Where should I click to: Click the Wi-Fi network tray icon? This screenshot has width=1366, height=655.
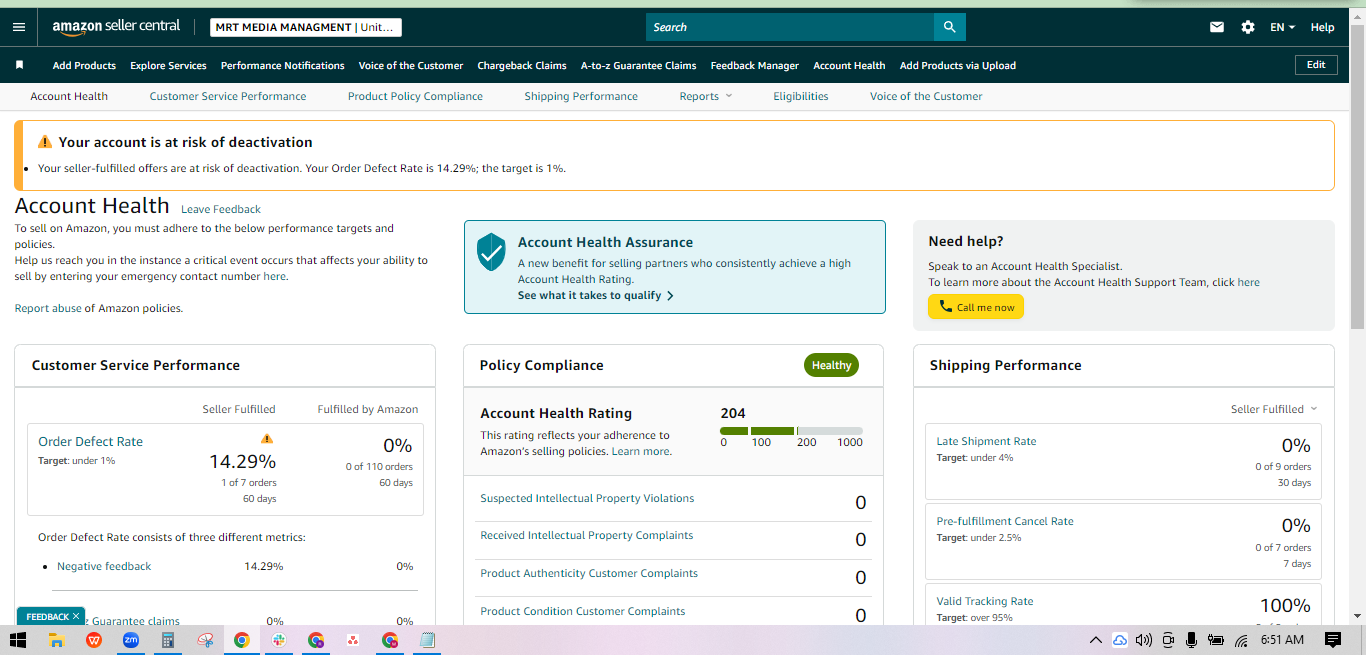(x=1241, y=640)
